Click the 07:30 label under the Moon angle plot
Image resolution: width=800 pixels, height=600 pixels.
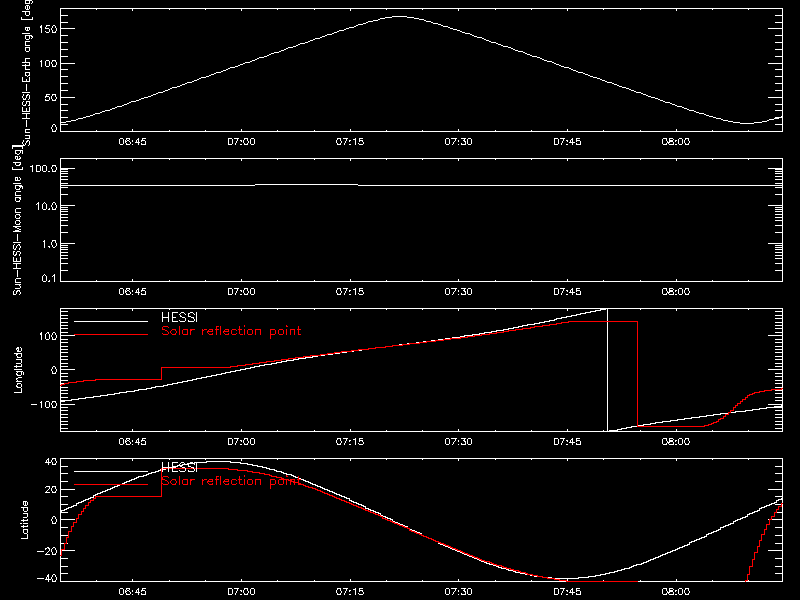(x=458, y=292)
